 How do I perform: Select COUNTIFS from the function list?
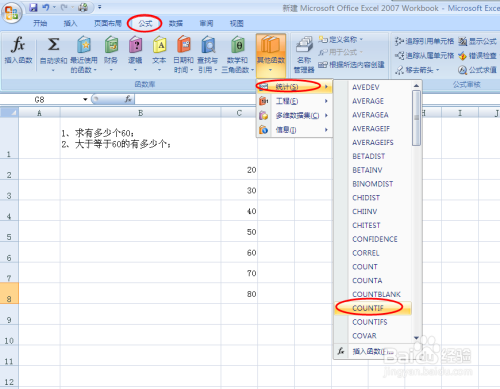pyautogui.click(x=373, y=322)
